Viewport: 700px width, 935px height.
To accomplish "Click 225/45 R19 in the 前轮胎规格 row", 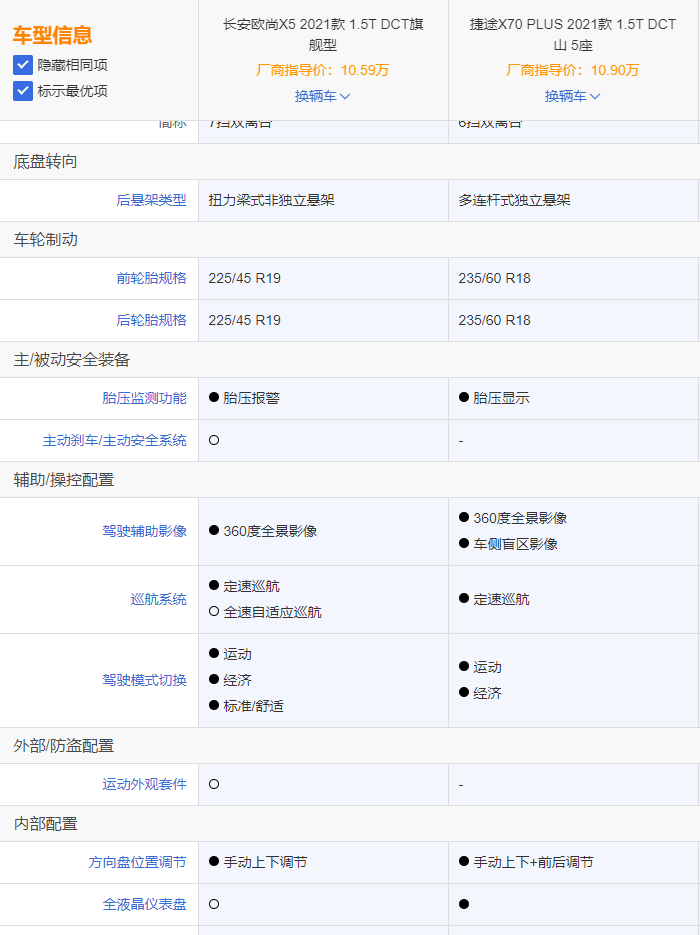I will point(244,278).
